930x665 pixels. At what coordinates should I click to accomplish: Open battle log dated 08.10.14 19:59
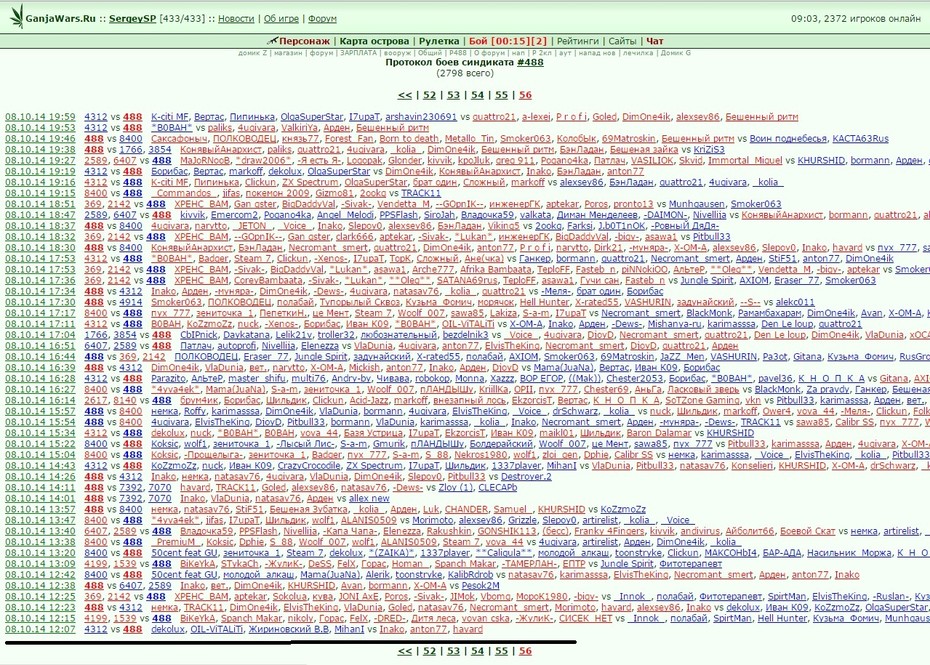coord(40,117)
